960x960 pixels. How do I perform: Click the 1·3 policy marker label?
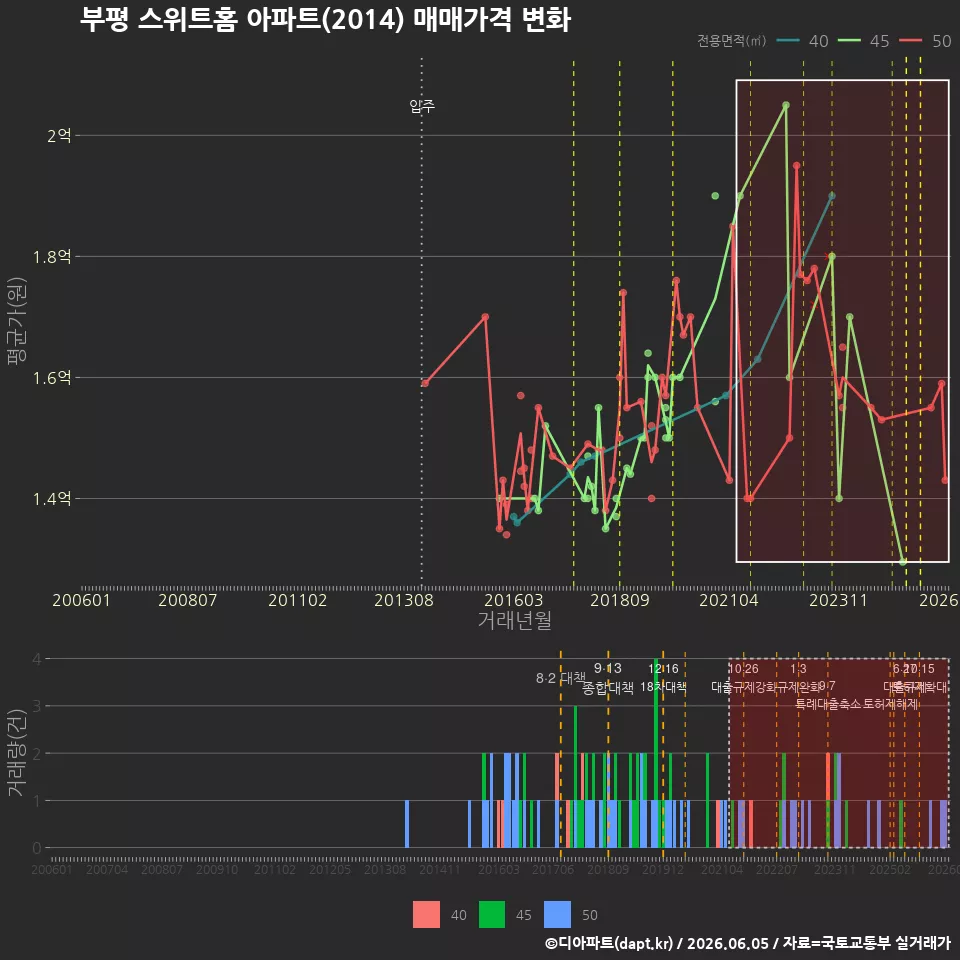point(798,669)
